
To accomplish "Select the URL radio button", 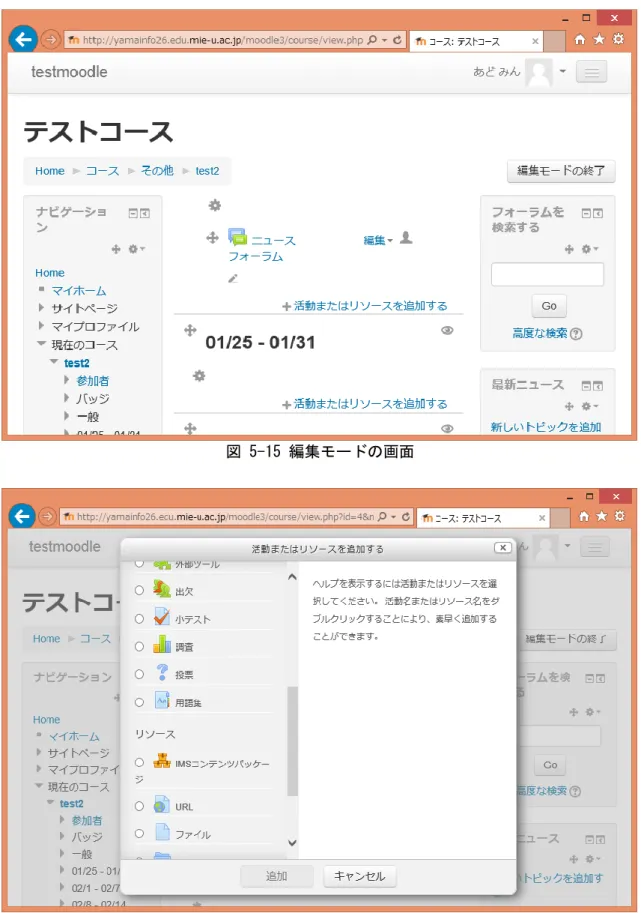I will tap(139, 806).
